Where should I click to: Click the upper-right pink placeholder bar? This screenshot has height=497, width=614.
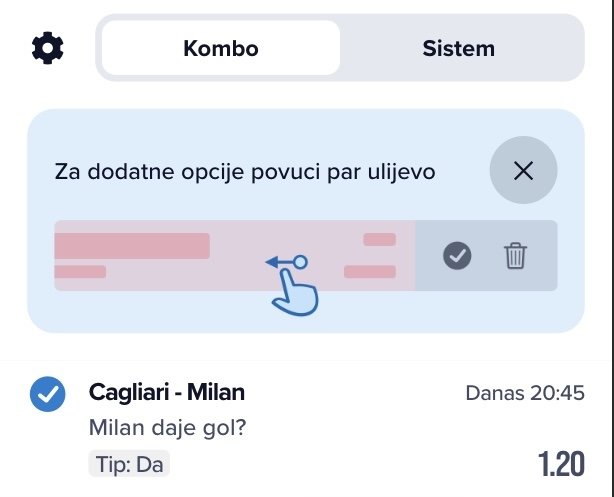tap(380, 240)
